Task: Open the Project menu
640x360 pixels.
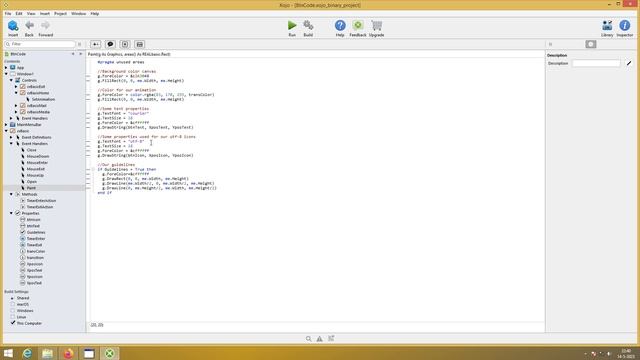Action: (x=60, y=13)
